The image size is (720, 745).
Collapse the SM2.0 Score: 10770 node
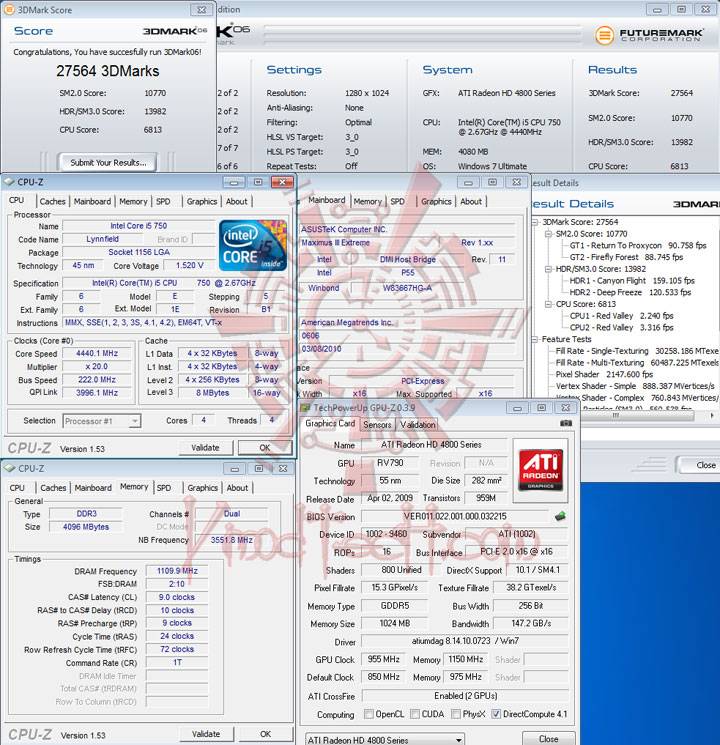pos(548,234)
